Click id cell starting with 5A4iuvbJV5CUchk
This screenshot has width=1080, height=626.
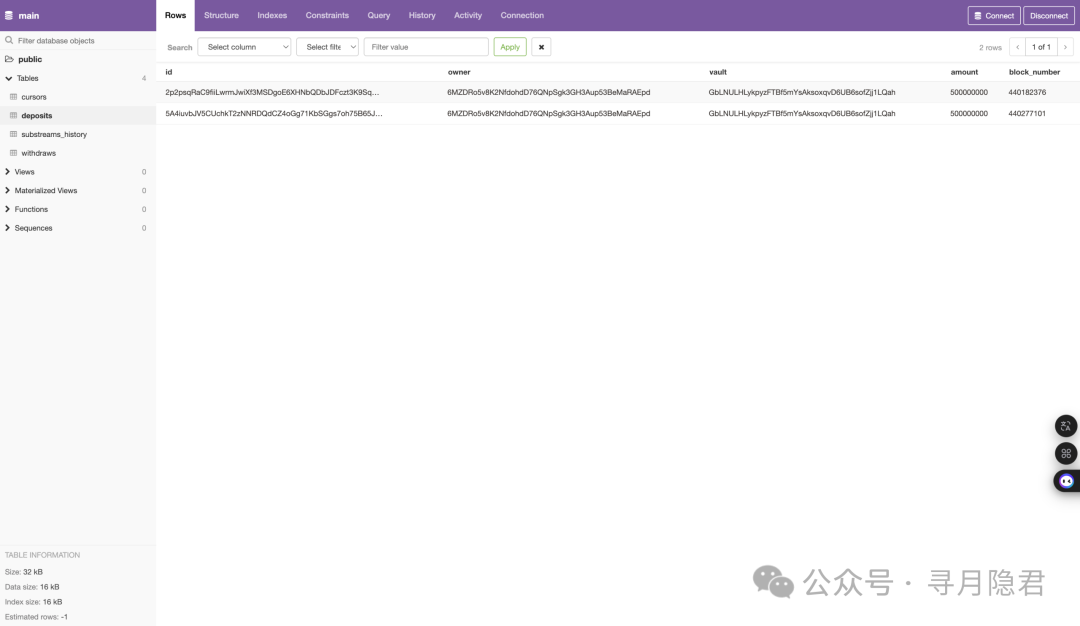click(x=273, y=114)
